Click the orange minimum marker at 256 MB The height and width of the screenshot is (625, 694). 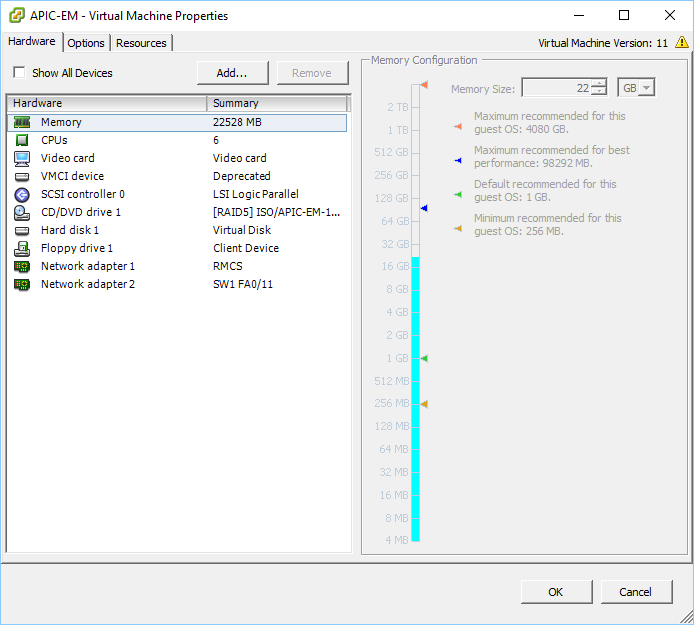[x=424, y=404]
